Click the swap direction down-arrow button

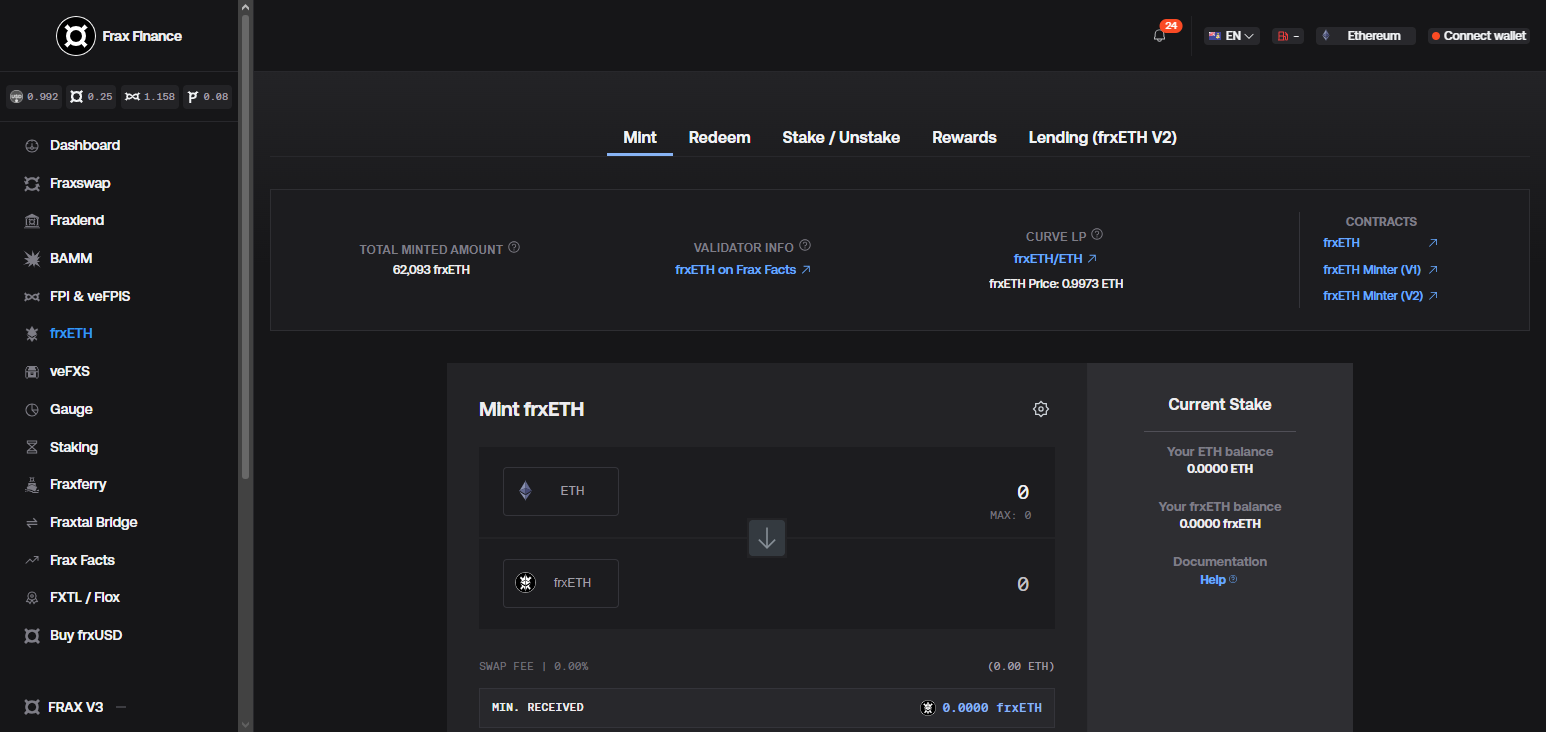point(767,538)
